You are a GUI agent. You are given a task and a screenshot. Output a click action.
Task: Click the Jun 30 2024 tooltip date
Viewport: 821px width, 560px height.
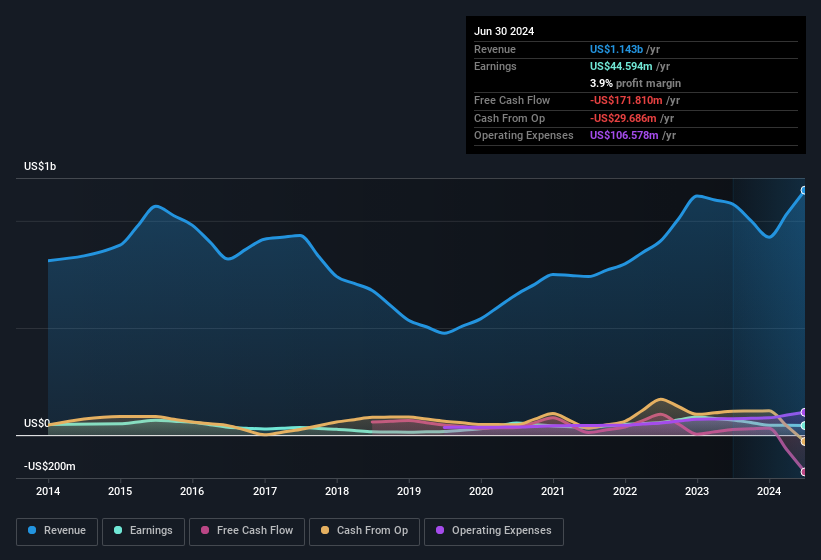504,31
